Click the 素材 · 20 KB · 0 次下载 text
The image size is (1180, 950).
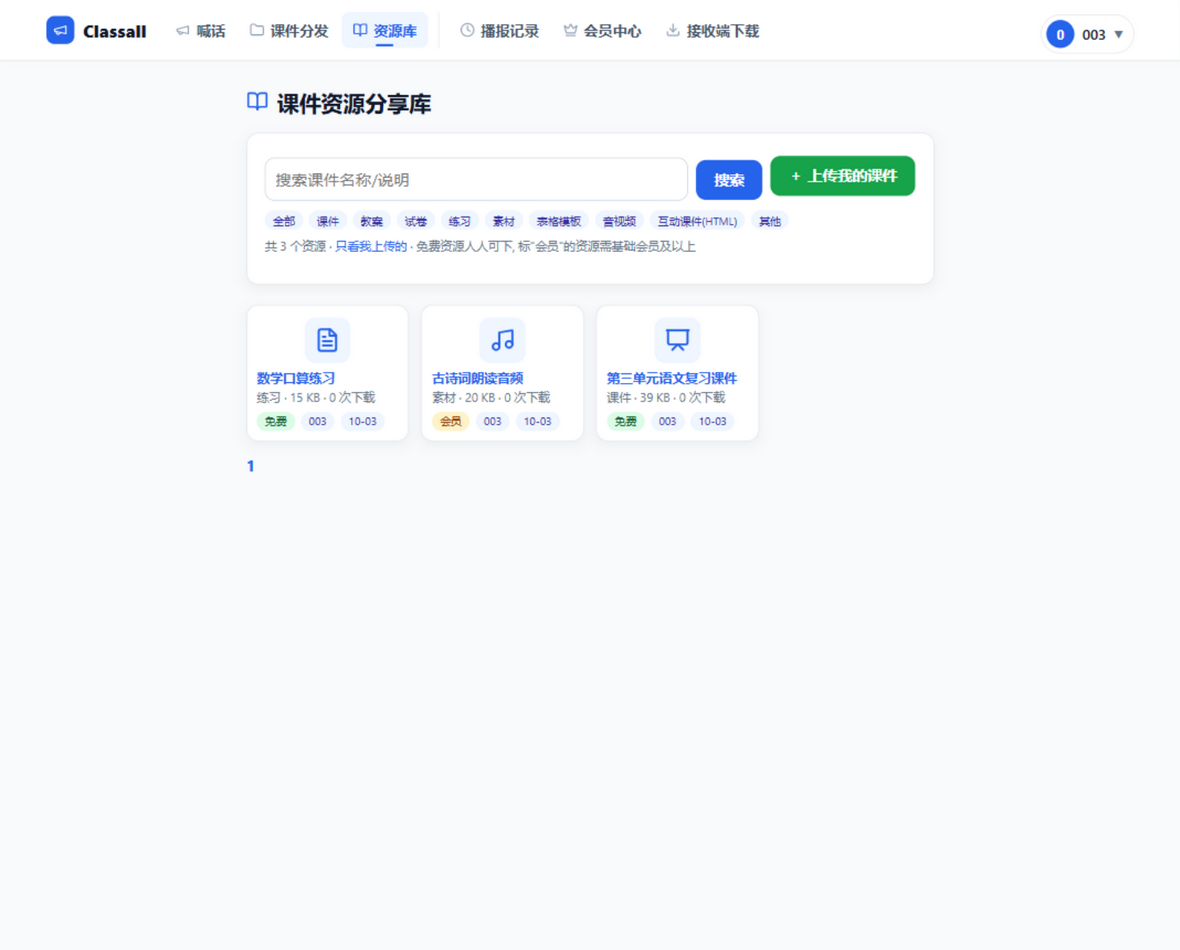coord(491,397)
